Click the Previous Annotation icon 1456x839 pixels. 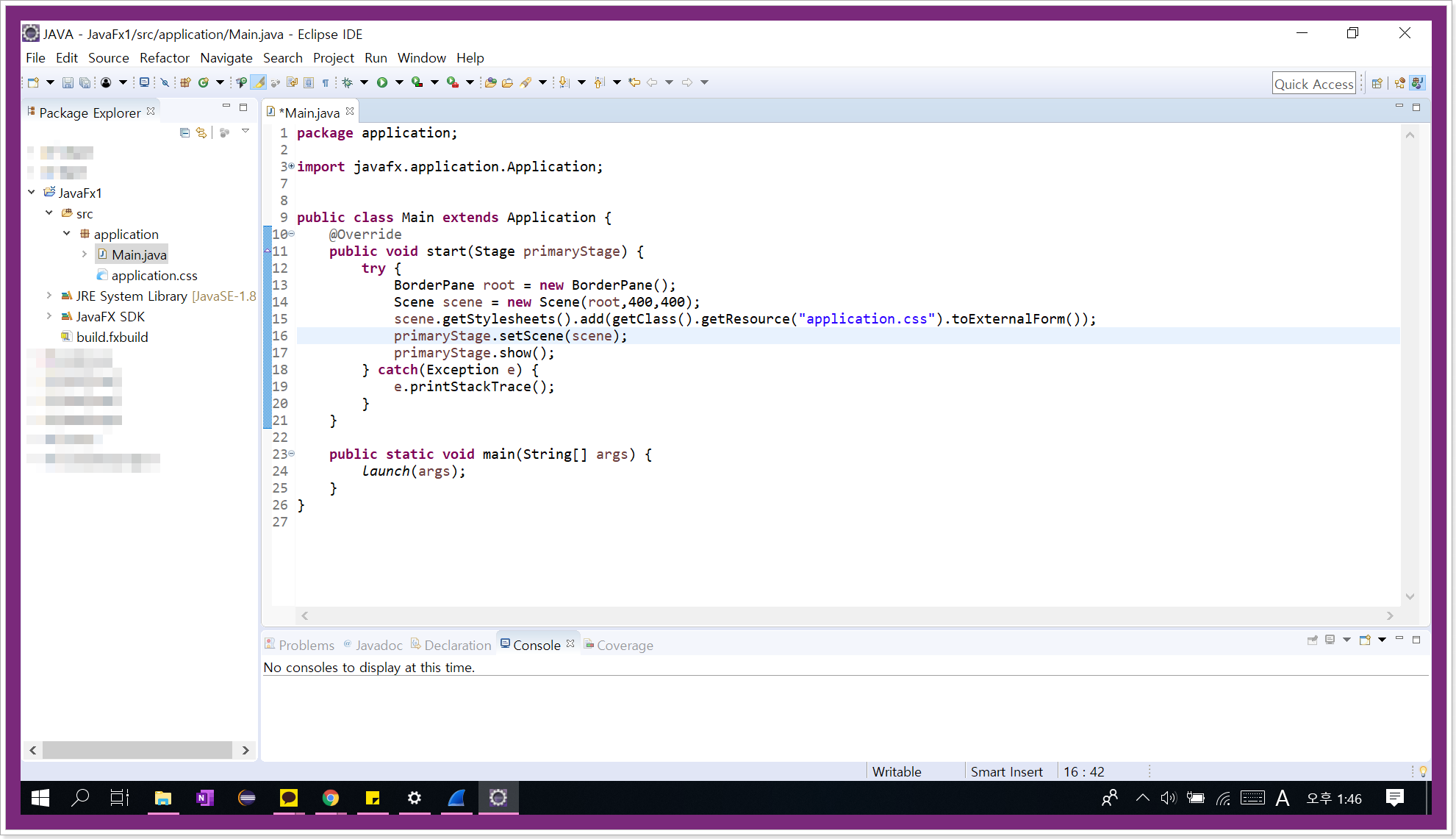(600, 82)
